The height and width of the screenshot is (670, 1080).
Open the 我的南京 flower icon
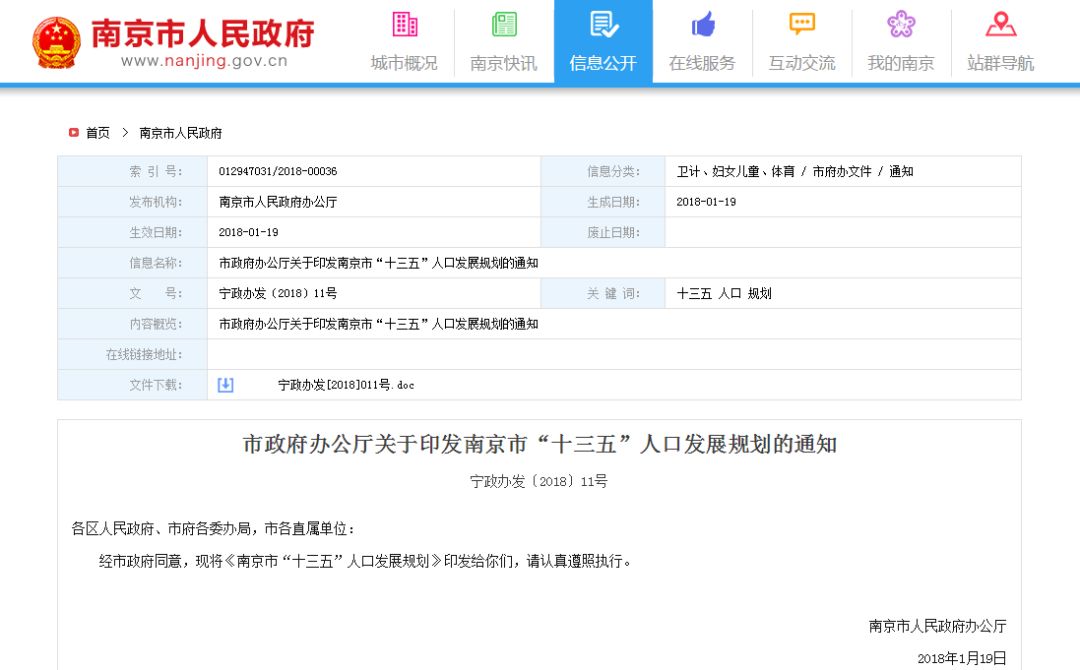[901, 24]
